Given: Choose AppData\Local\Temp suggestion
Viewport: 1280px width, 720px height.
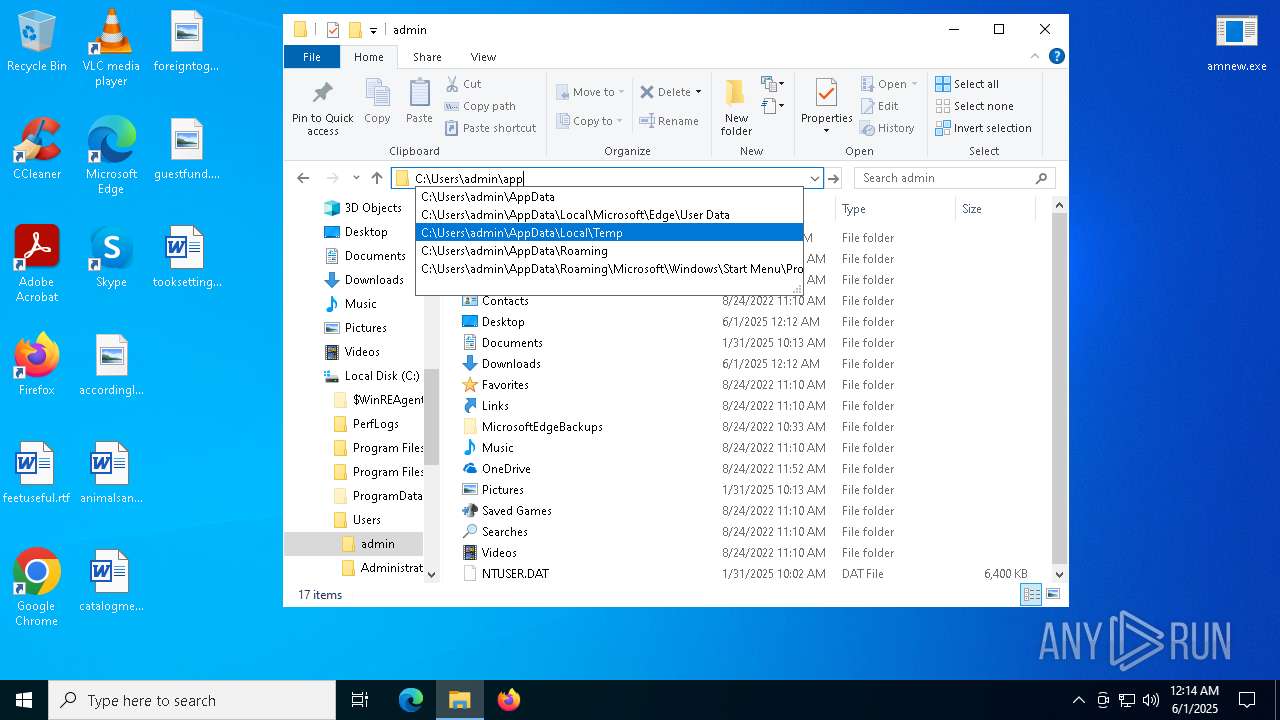Looking at the screenshot, I should [609, 233].
